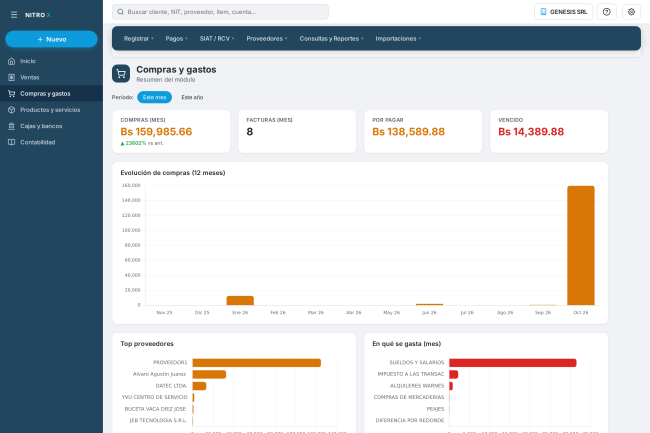Screen dimensions: 650x433
Task: Click the PEAJES label
Action: click(x=435, y=409)
